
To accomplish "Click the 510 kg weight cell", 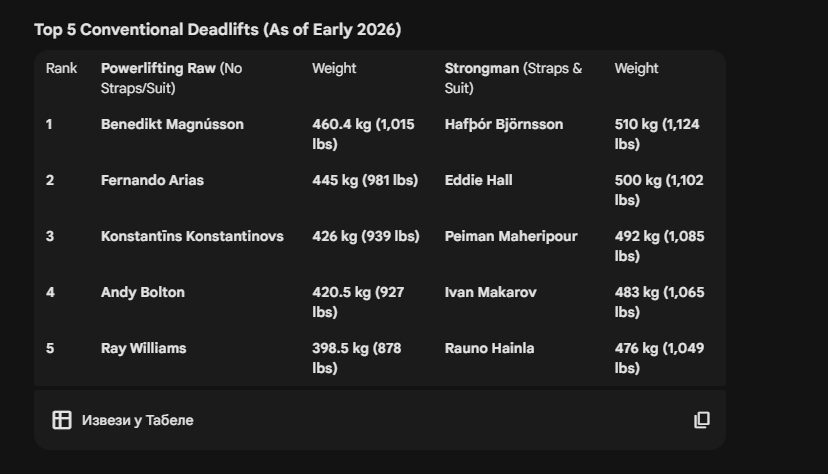I will coord(657,134).
